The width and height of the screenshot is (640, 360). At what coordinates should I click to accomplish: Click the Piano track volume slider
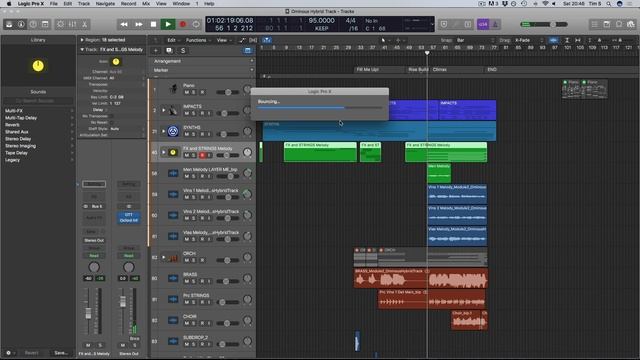pos(228,92)
